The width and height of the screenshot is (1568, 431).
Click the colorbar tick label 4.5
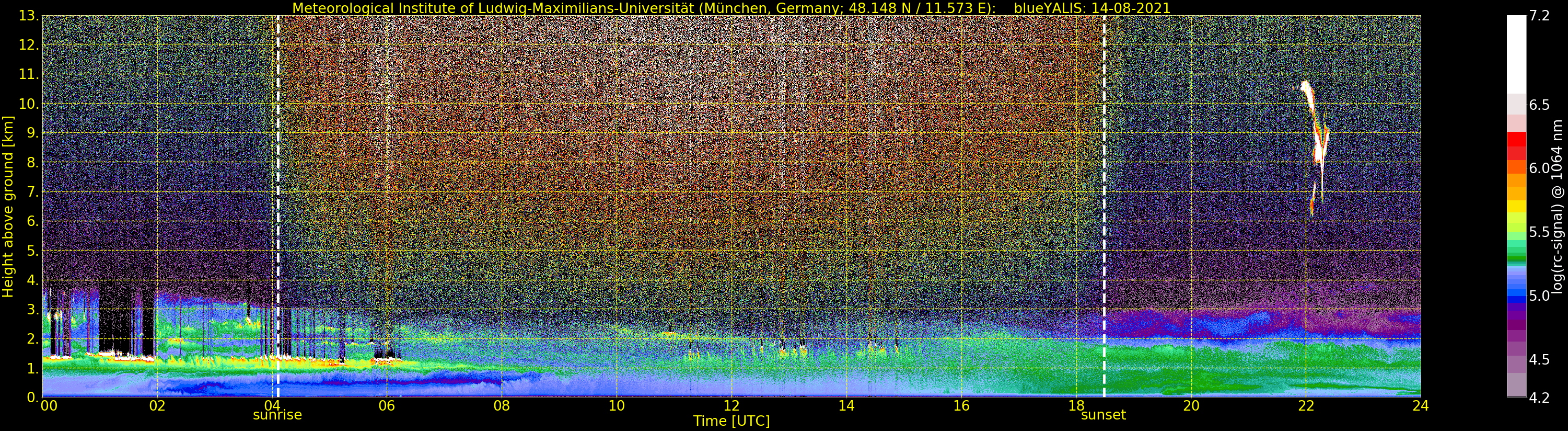[x=1539, y=360]
